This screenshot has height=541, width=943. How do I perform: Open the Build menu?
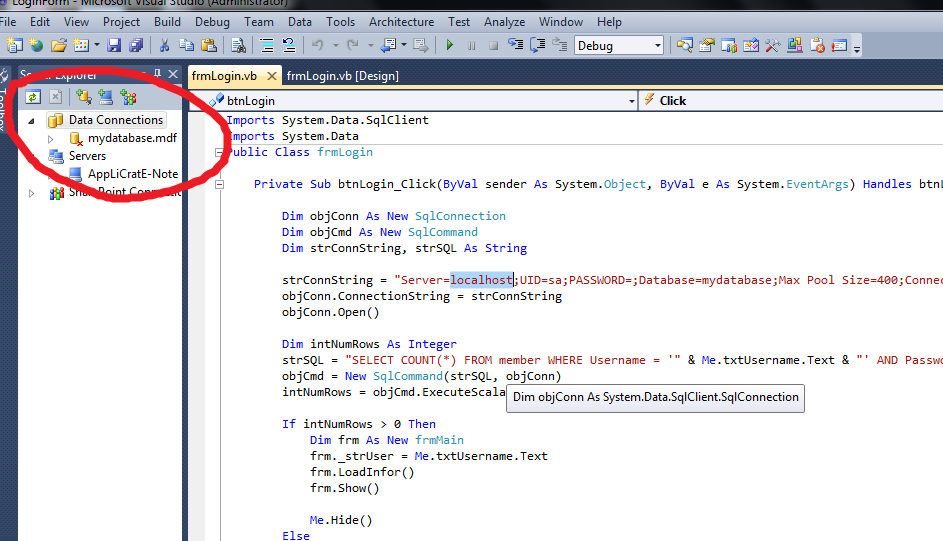pos(167,22)
